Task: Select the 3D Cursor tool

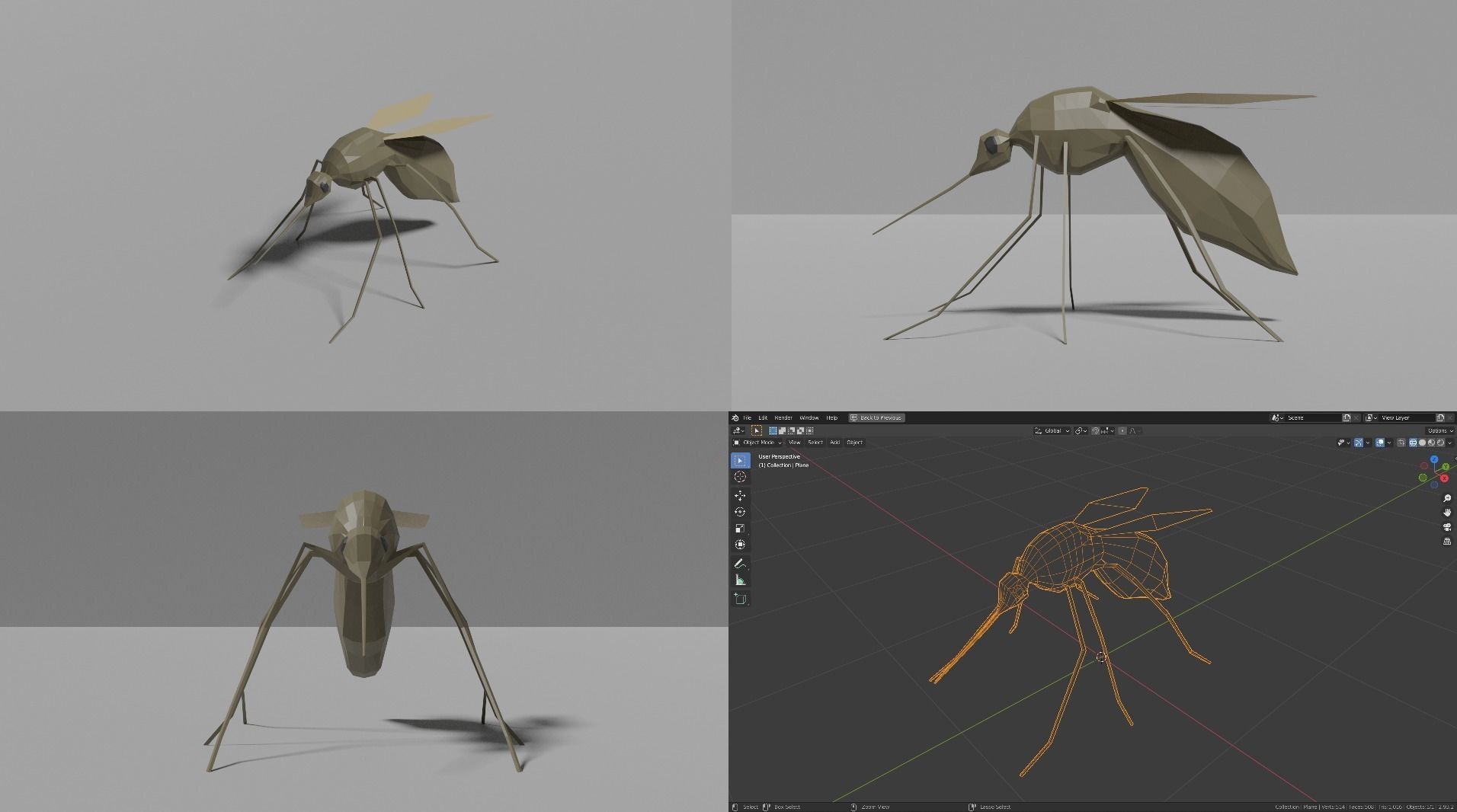Action: click(x=741, y=477)
